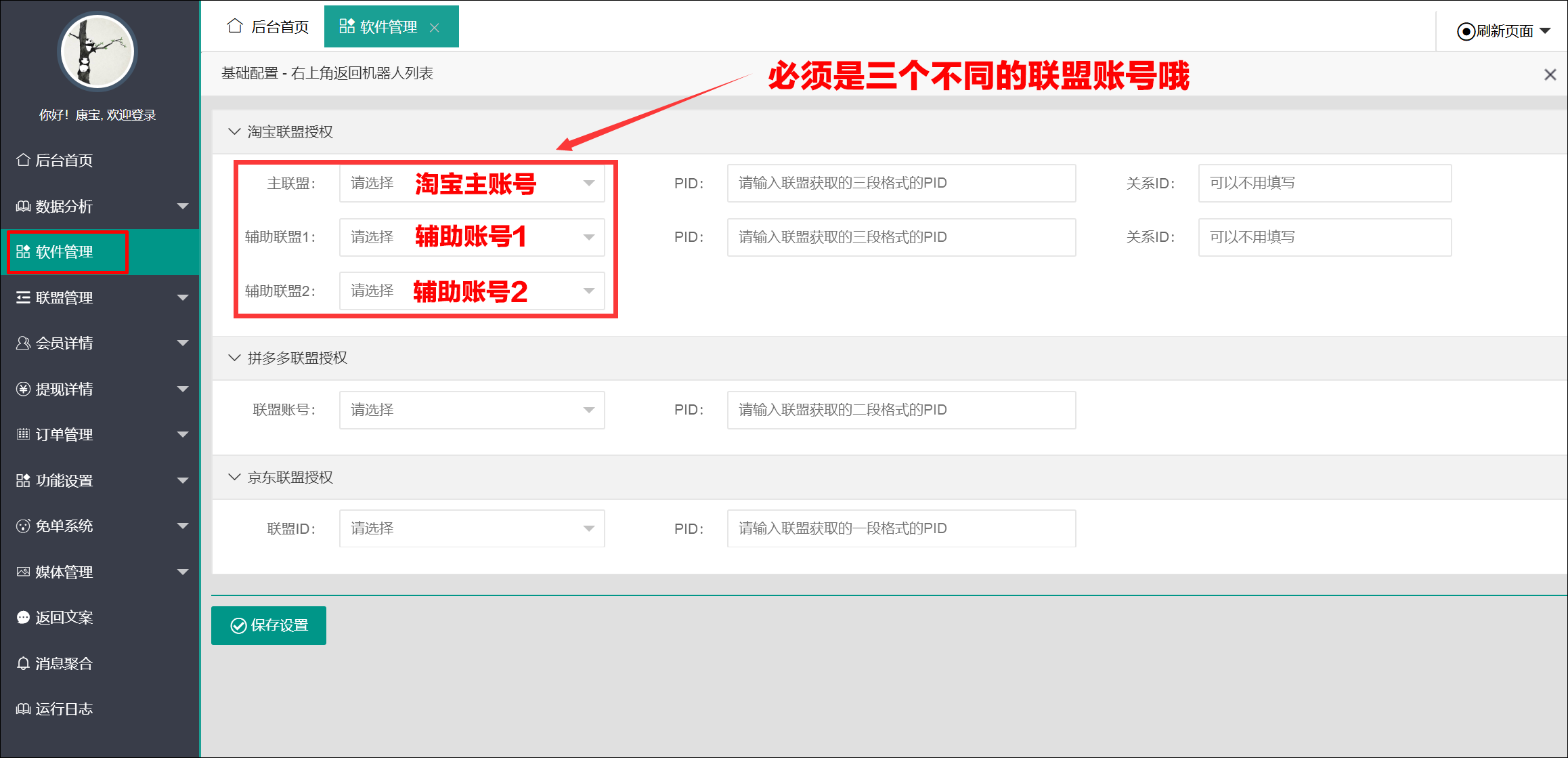Close the 软件管理 tab
The height and width of the screenshot is (758, 1568).
pyautogui.click(x=435, y=28)
